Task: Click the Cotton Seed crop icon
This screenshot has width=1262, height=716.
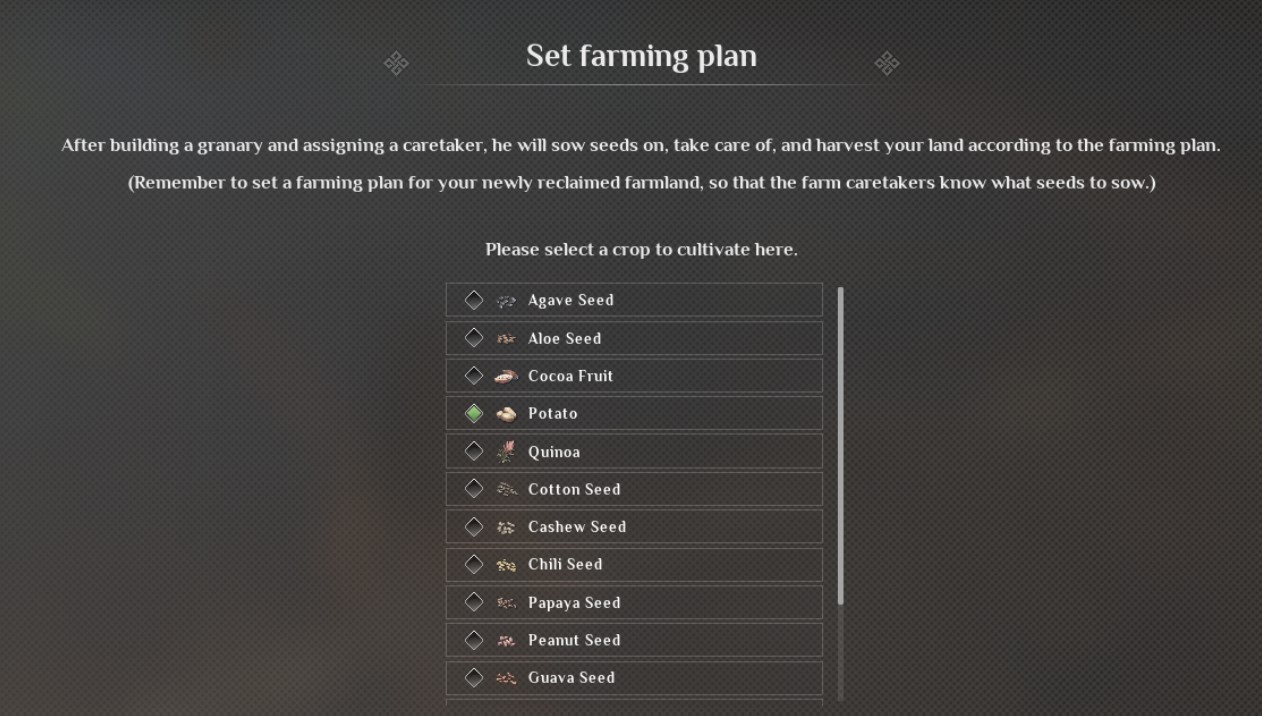Action: (x=506, y=489)
